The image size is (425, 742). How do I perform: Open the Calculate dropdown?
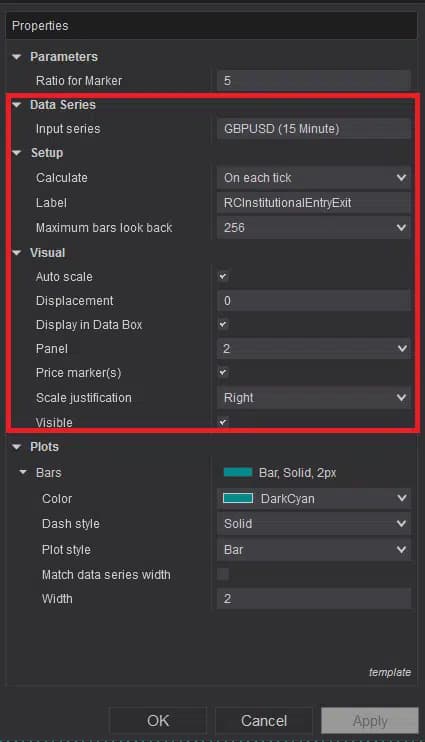(314, 177)
